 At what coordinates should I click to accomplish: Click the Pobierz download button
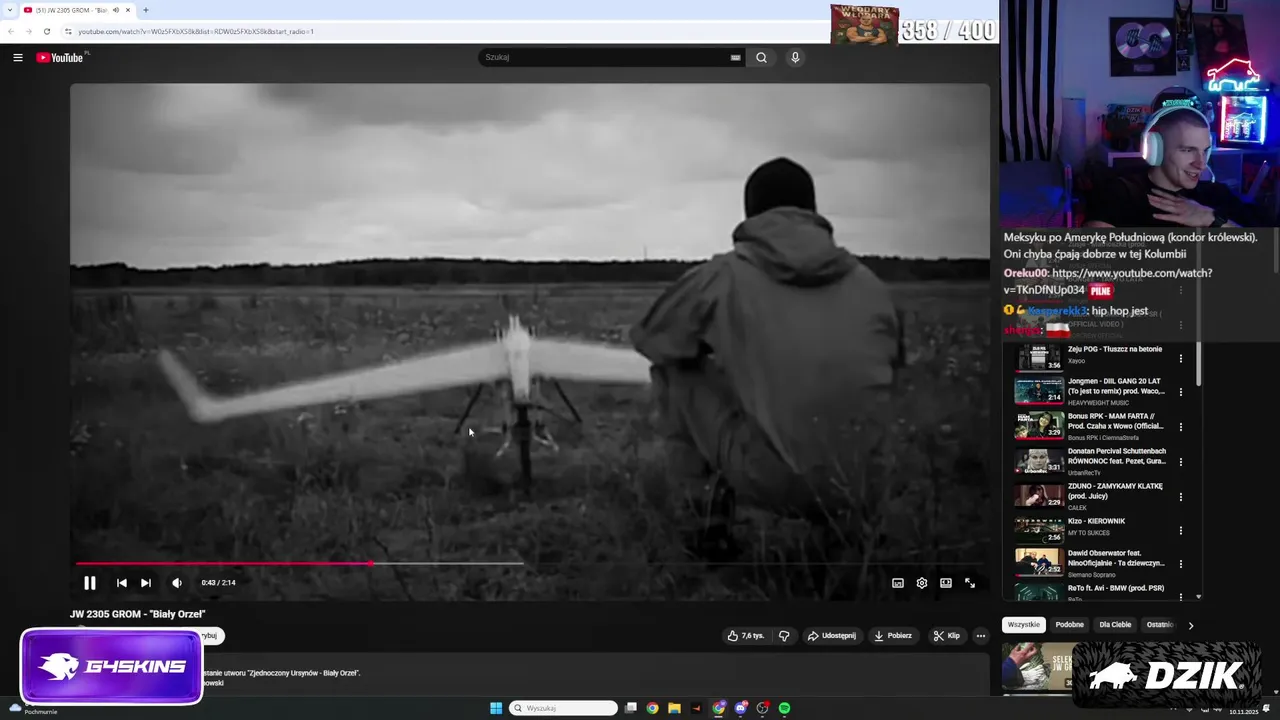(x=893, y=636)
